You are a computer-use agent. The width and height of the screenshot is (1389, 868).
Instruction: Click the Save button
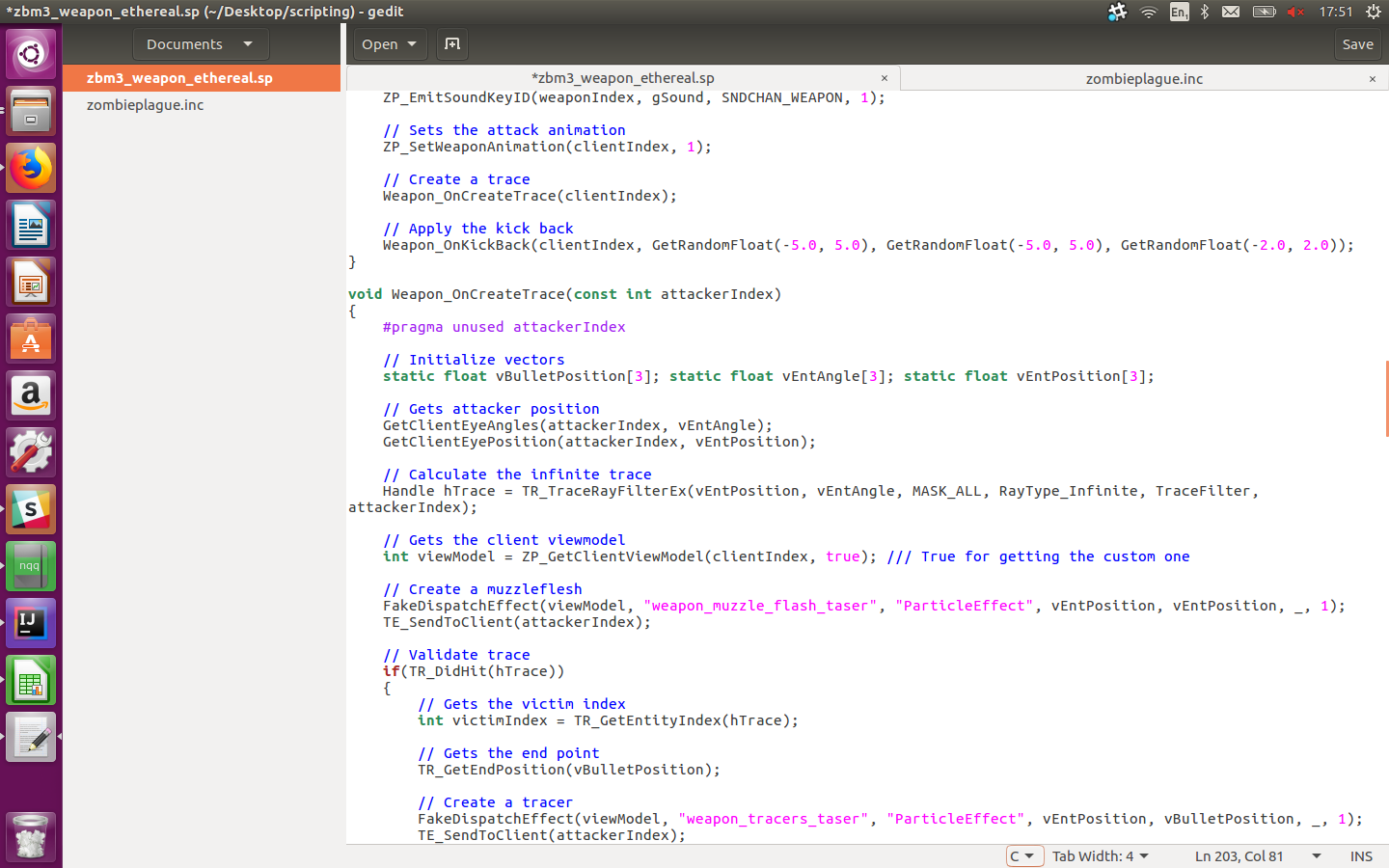tap(1357, 44)
